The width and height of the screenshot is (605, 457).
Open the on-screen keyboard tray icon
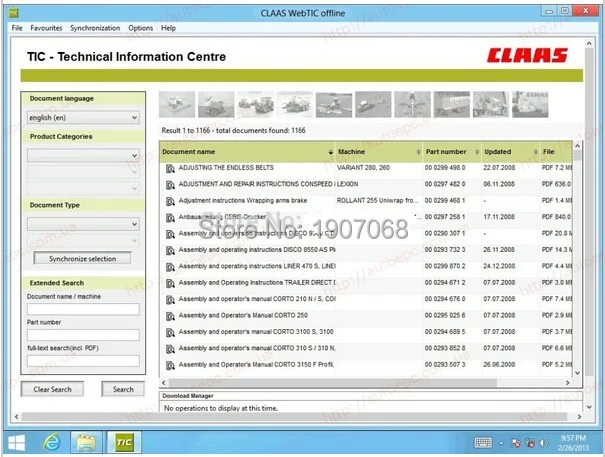click(x=483, y=443)
